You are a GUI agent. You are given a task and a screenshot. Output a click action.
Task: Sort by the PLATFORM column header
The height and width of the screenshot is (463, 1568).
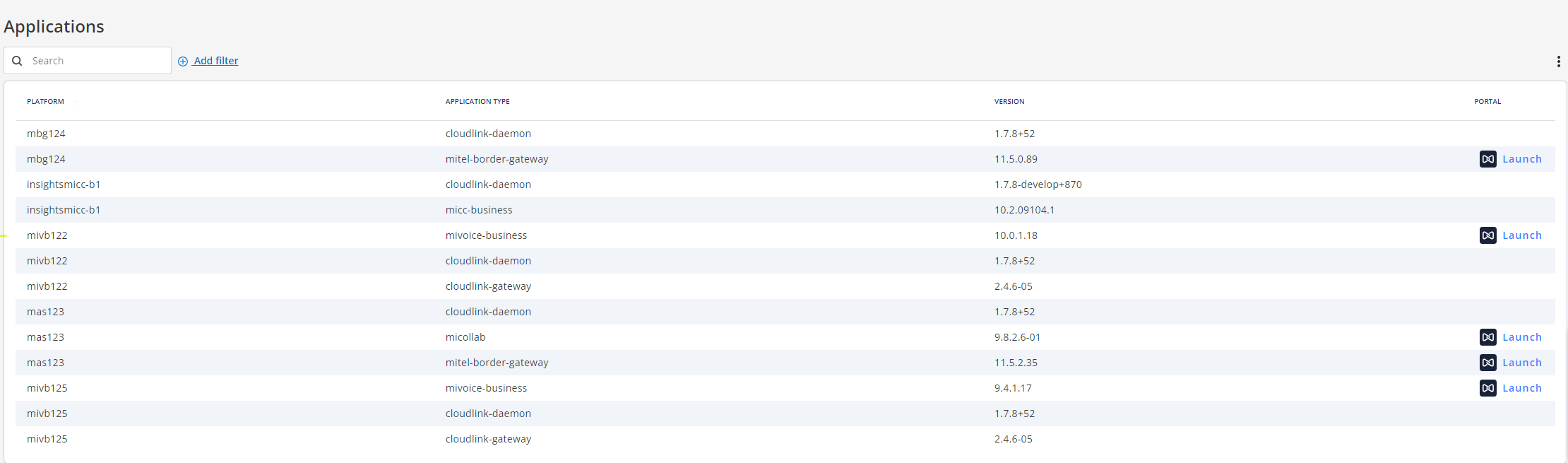point(45,102)
